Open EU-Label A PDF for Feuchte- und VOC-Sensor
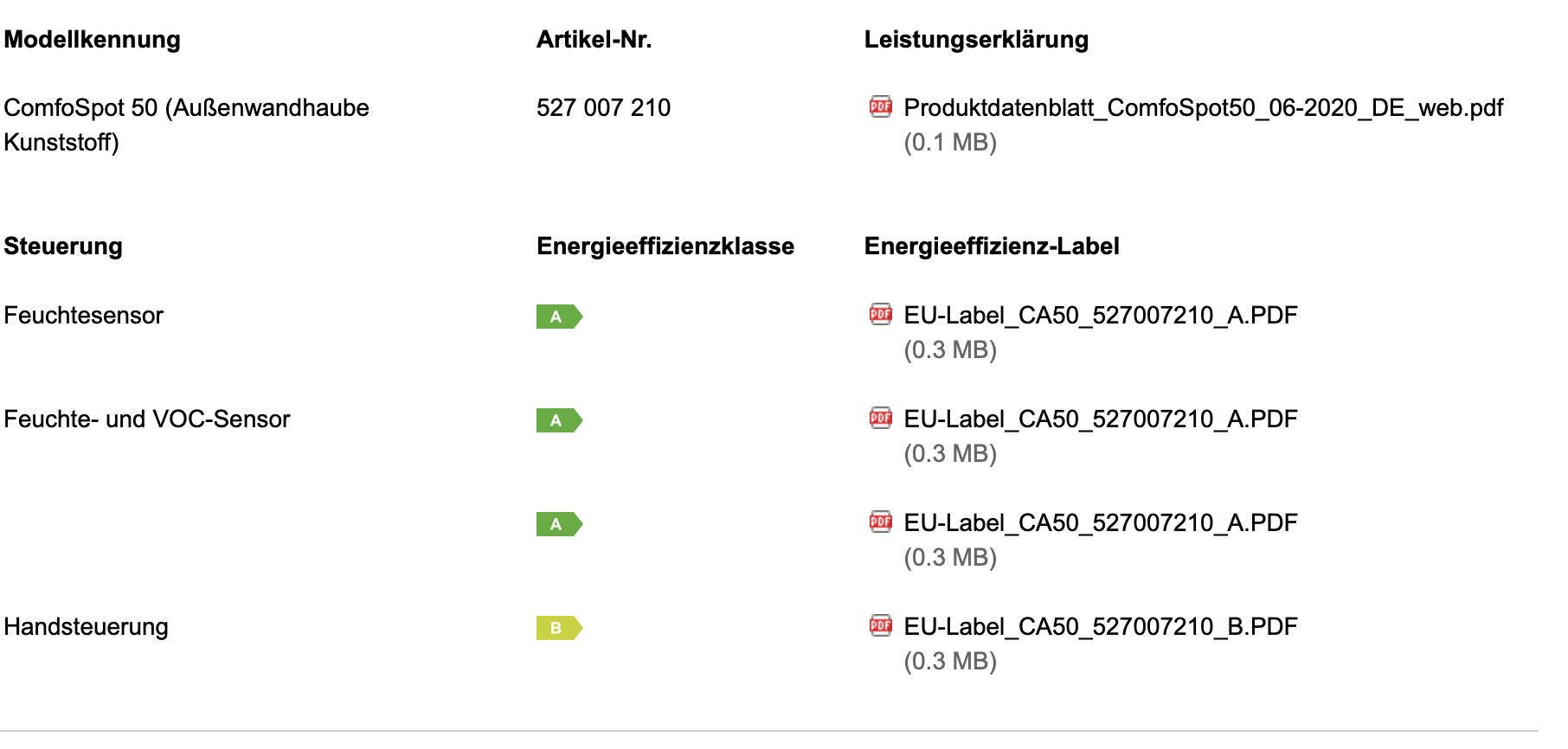 point(1101,419)
